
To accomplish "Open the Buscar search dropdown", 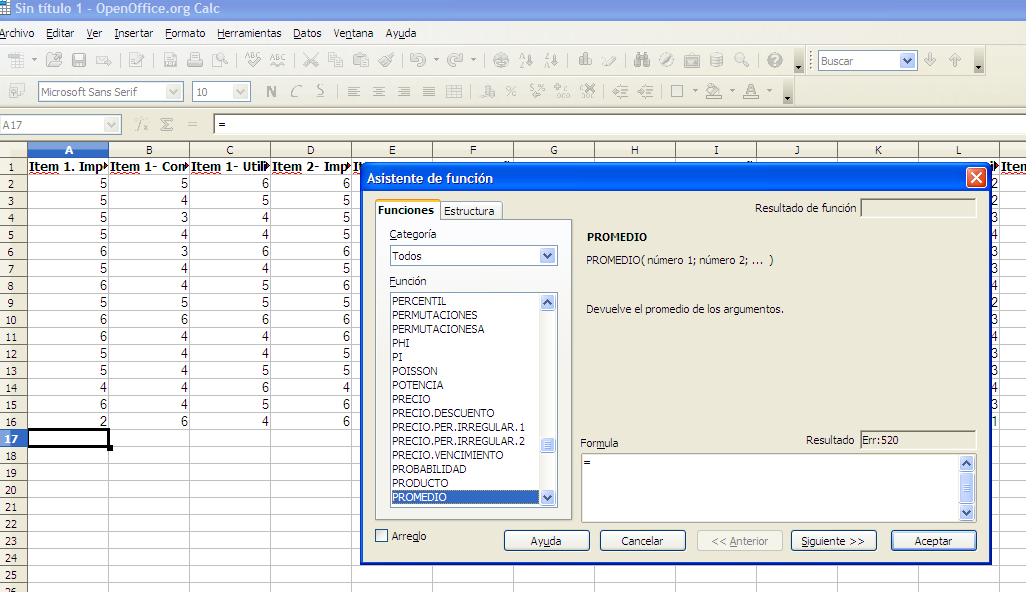I will [x=907, y=61].
